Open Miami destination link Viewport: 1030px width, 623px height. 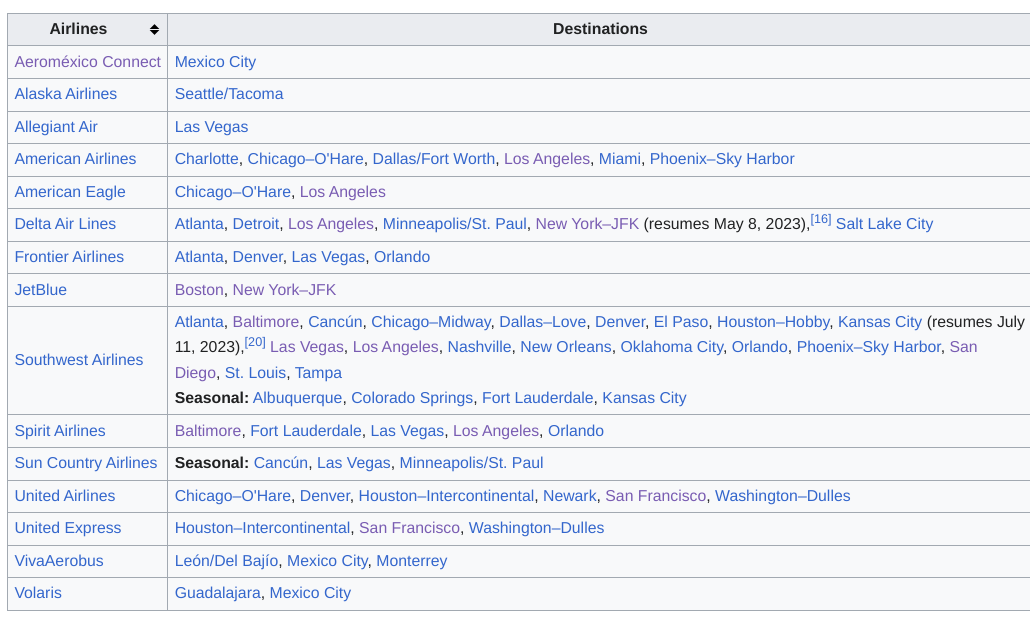[x=619, y=159]
